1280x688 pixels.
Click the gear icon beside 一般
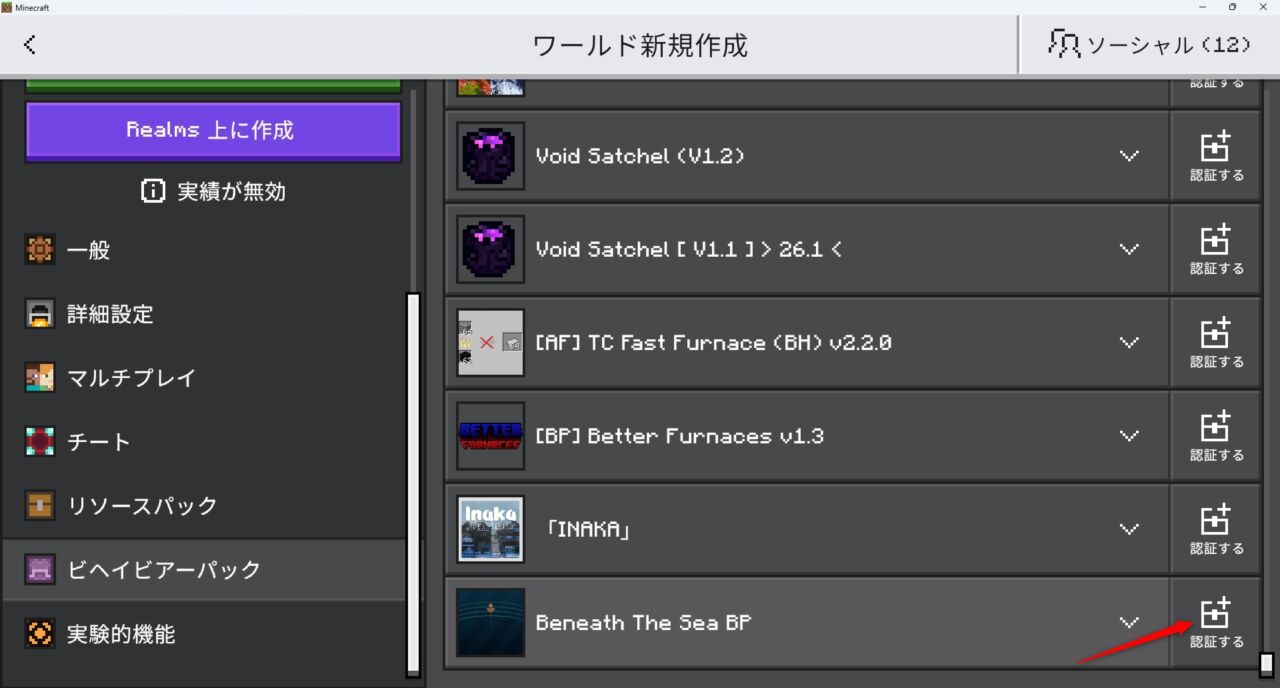coord(40,250)
